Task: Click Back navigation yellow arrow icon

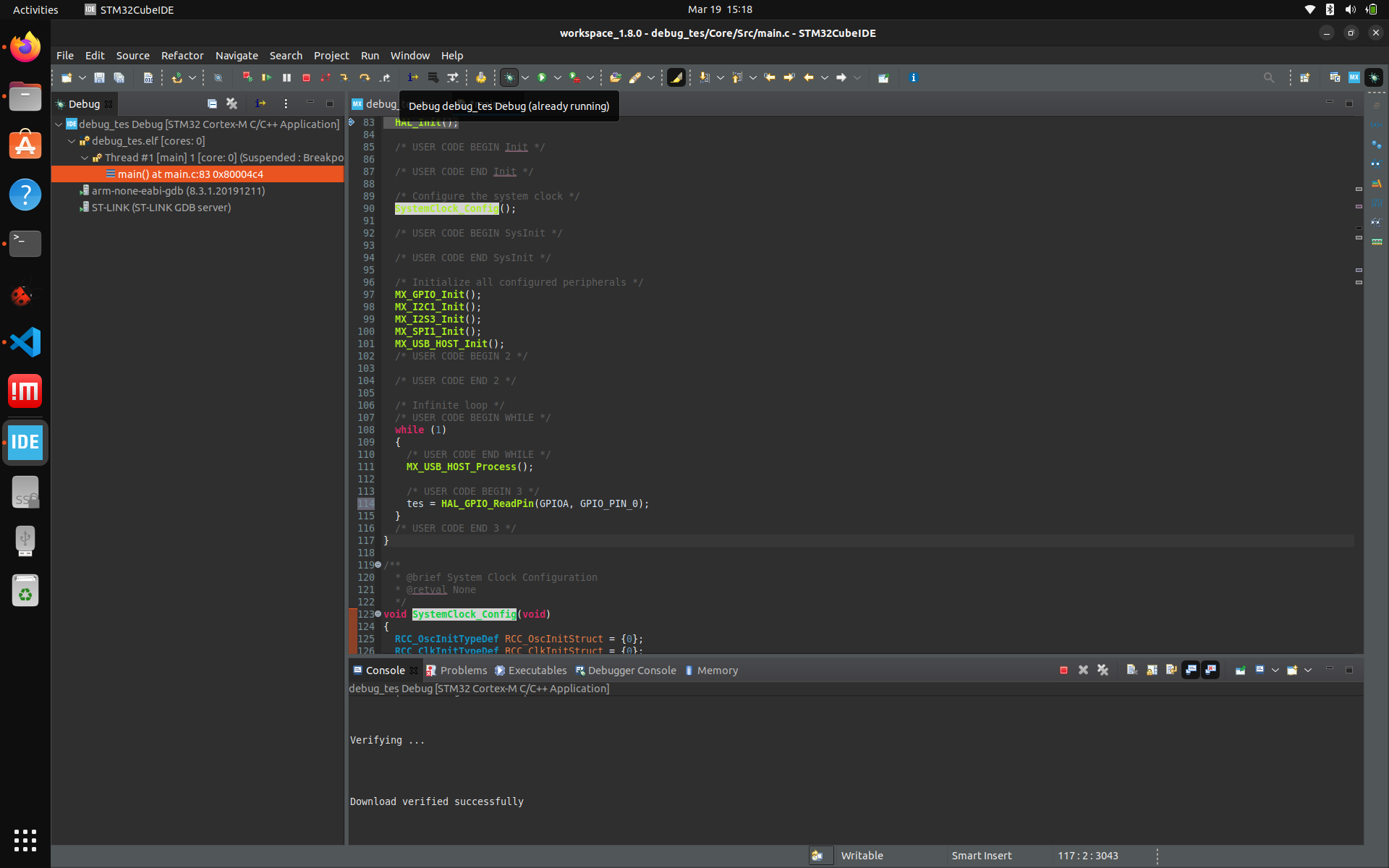Action: pyautogui.click(x=809, y=77)
